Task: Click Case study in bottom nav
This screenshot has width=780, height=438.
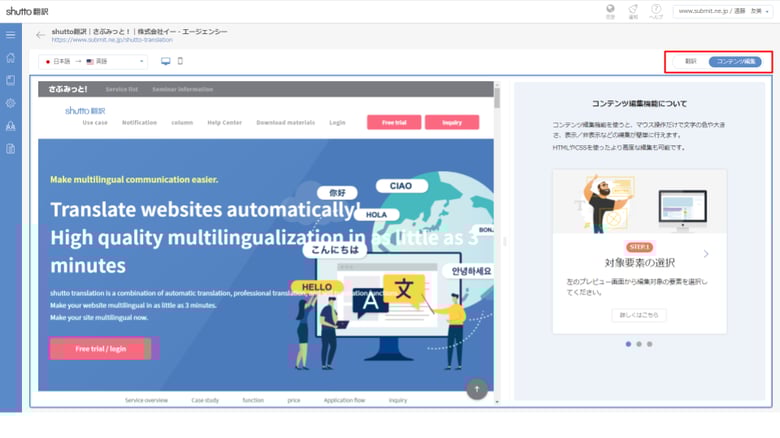Action: [205, 400]
